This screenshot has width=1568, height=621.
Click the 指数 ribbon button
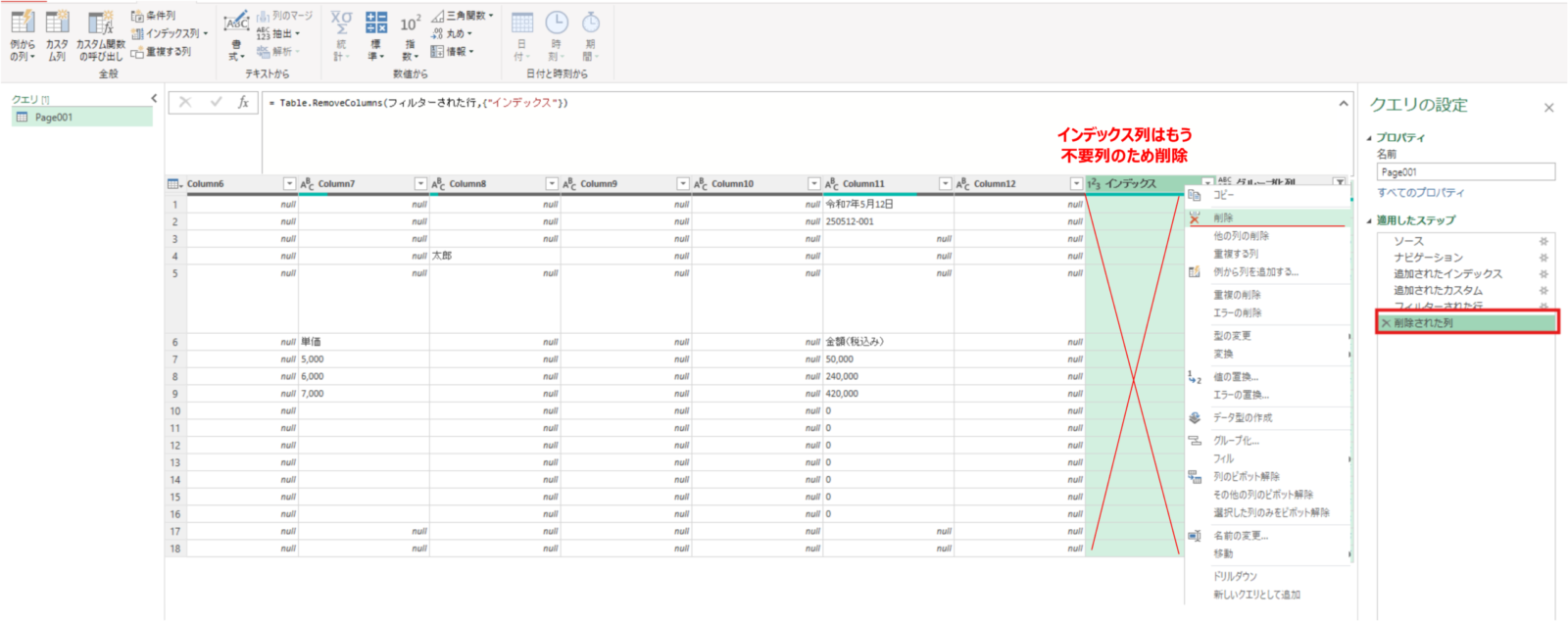(410, 36)
